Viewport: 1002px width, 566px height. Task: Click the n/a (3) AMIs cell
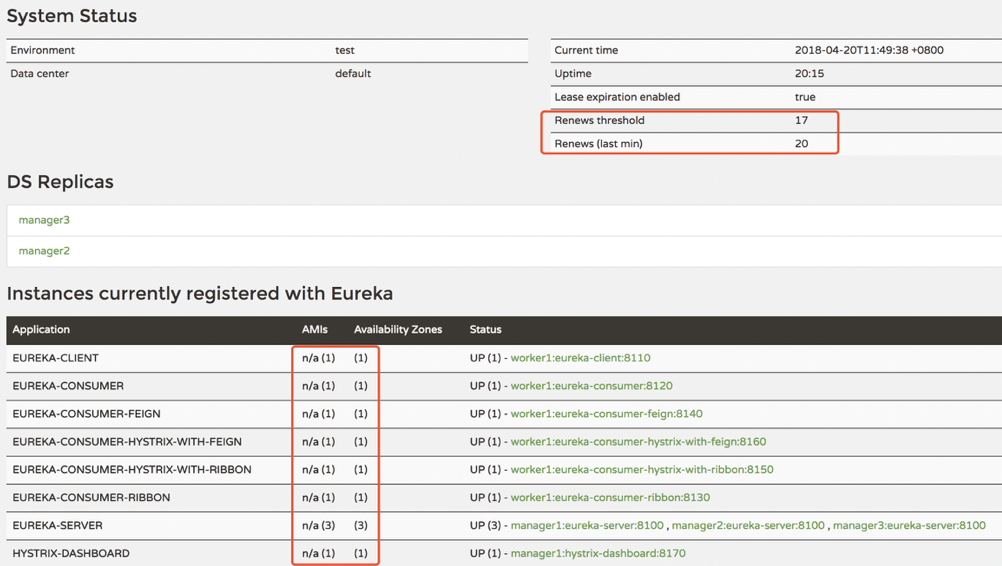(318, 525)
